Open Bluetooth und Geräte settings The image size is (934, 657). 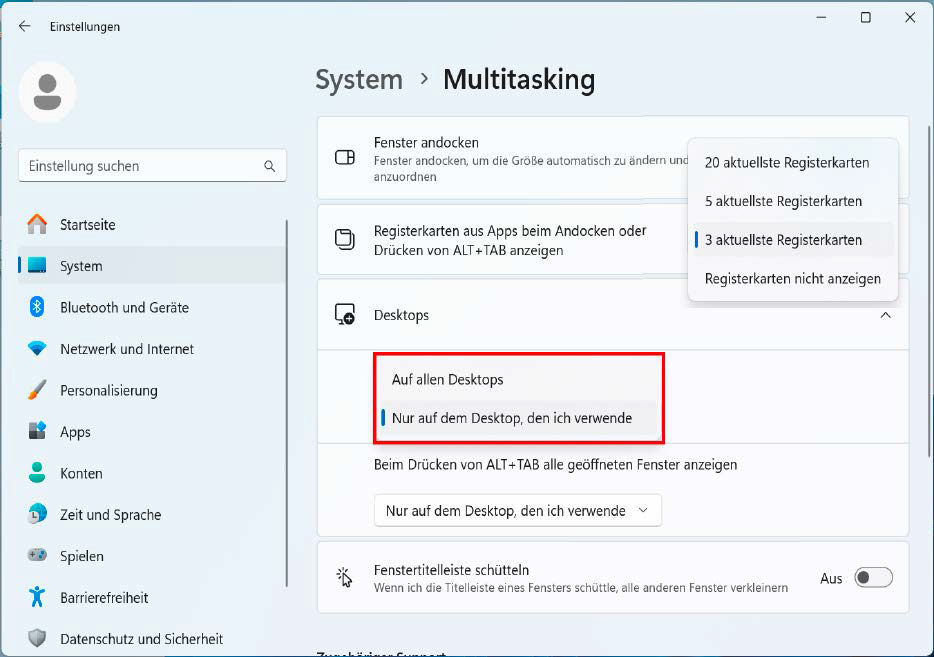click(152, 307)
